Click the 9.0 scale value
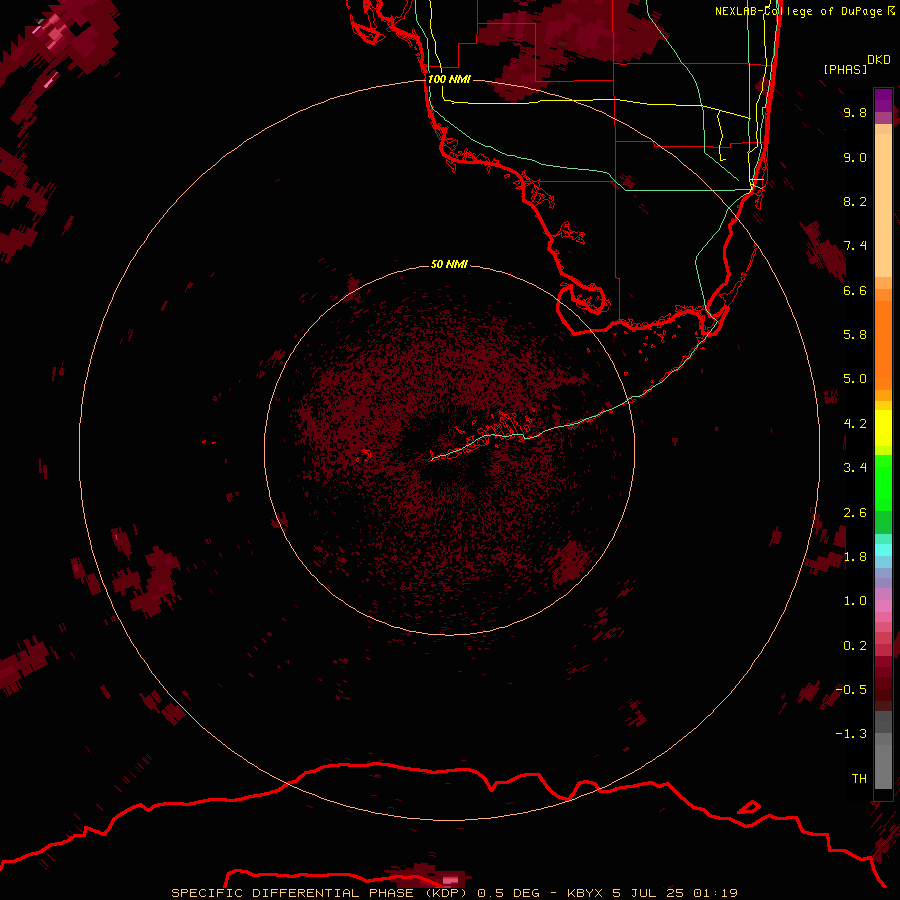The width and height of the screenshot is (900, 900). point(855,157)
